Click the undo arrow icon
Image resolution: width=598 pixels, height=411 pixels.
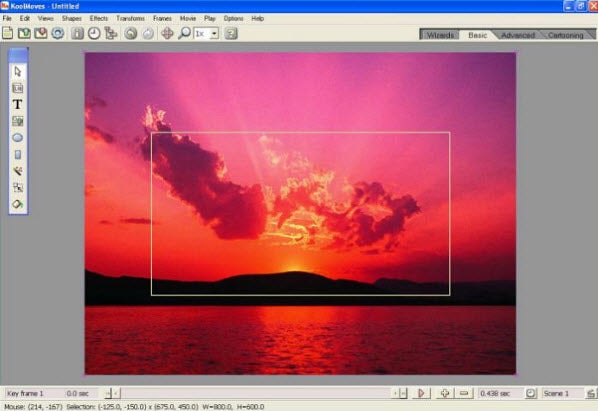pyautogui.click(x=130, y=34)
